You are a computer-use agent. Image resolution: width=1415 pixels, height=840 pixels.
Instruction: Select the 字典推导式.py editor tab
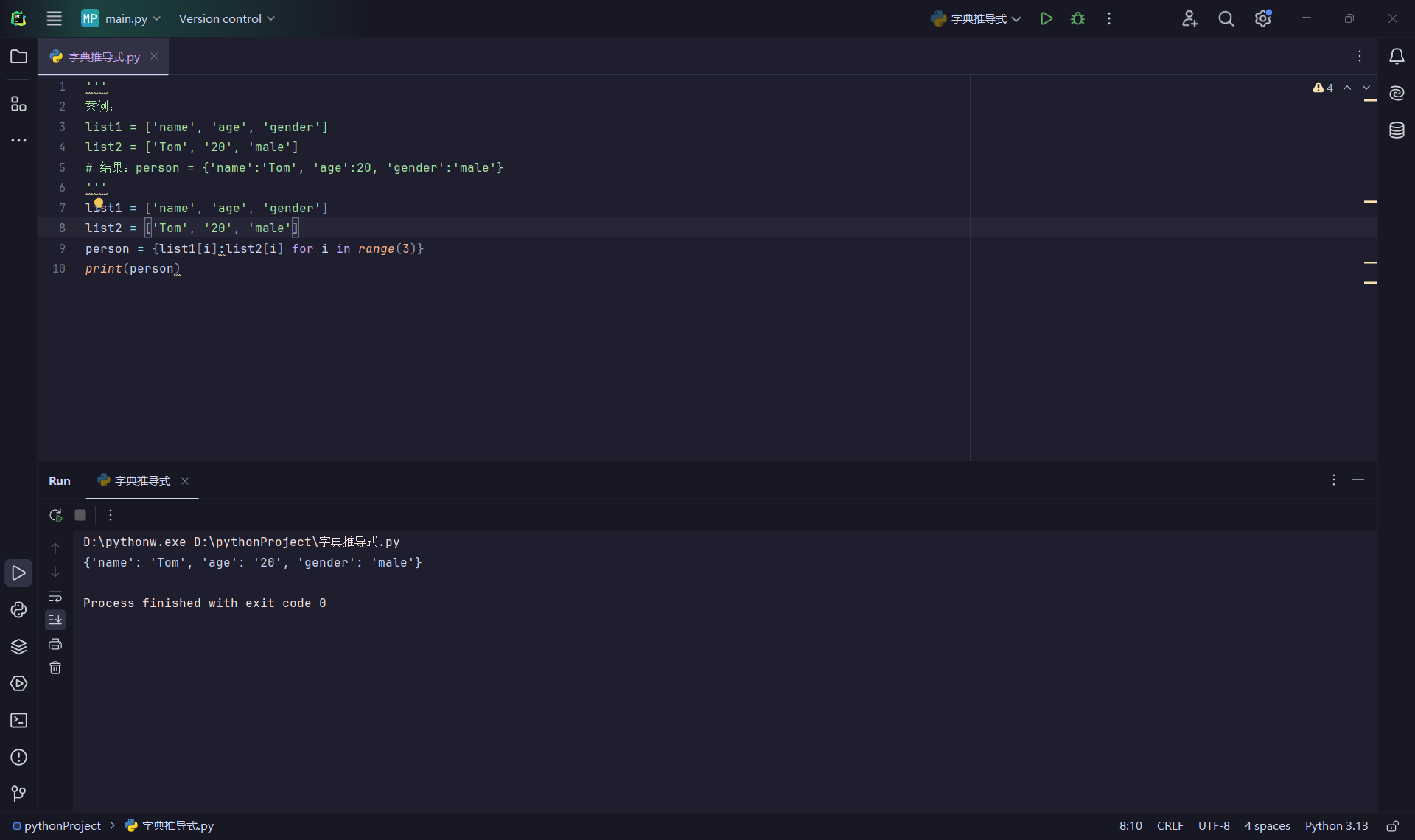coord(103,57)
